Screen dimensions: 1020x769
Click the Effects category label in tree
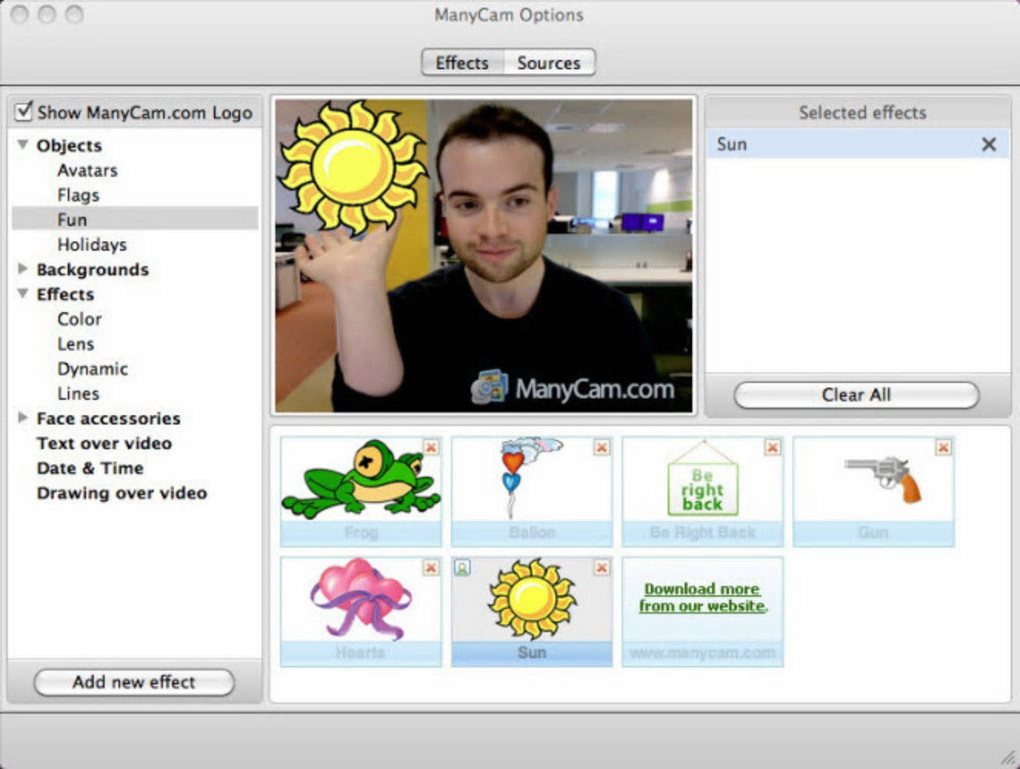(x=65, y=294)
